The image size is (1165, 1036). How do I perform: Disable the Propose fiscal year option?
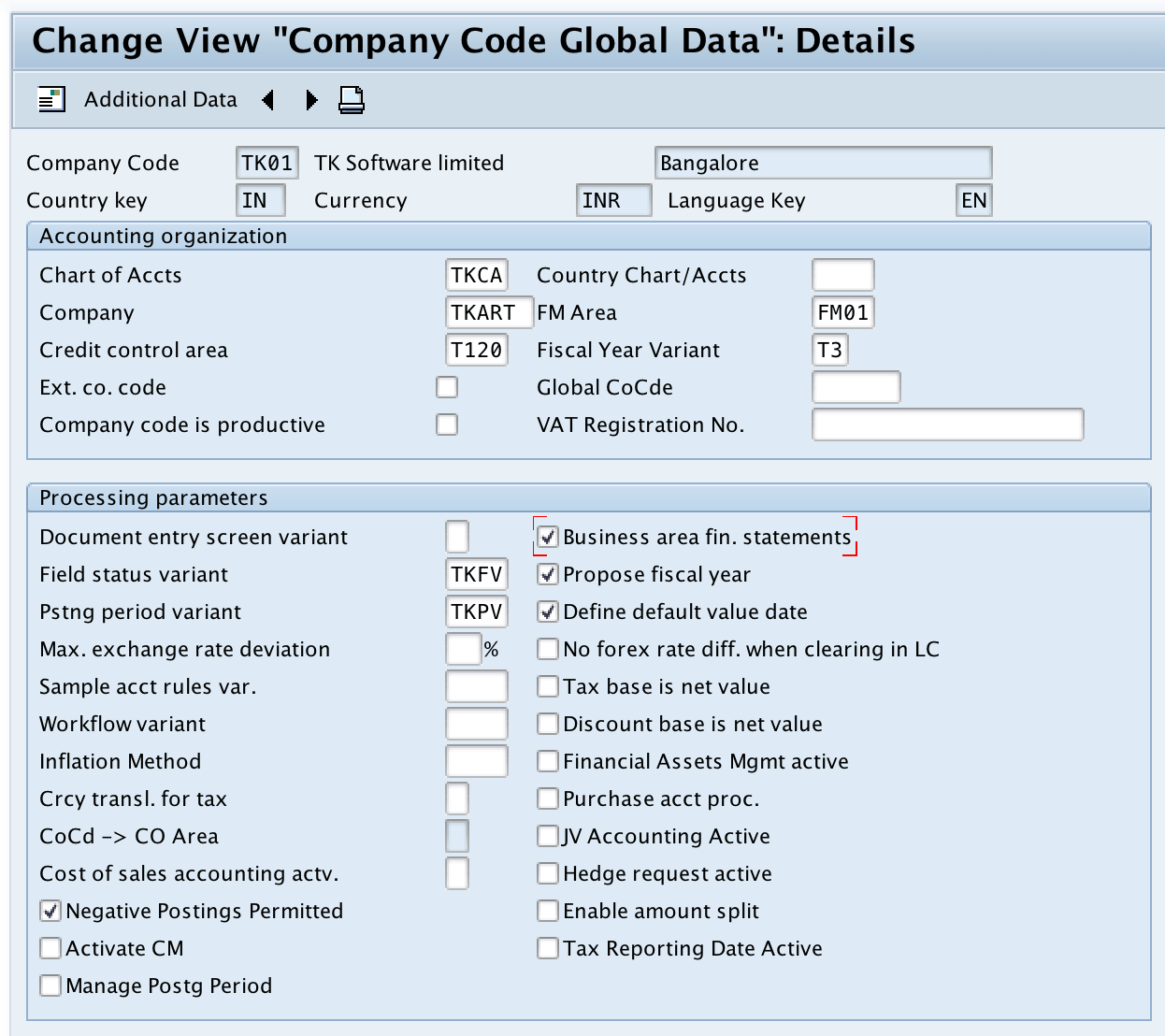point(548,573)
